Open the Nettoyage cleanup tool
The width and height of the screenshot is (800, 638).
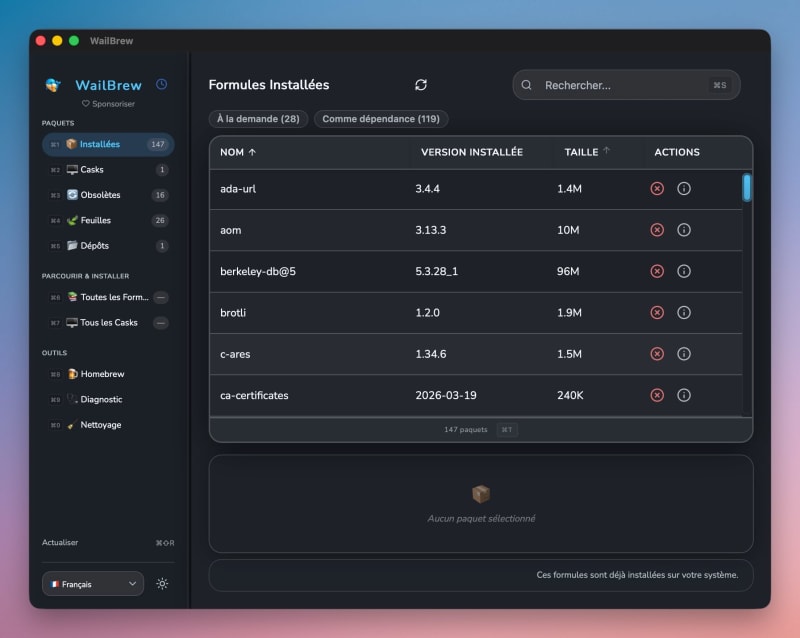coord(108,425)
